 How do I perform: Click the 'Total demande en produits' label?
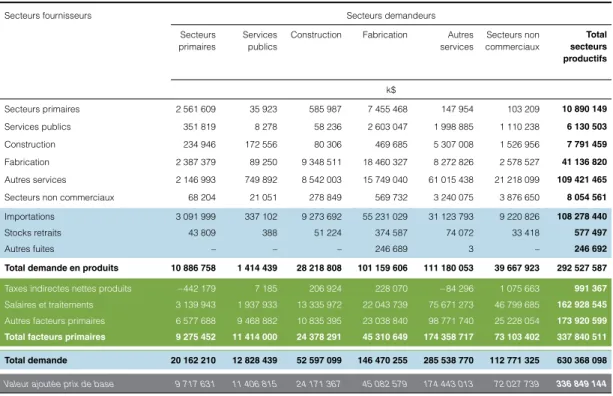click(61, 268)
